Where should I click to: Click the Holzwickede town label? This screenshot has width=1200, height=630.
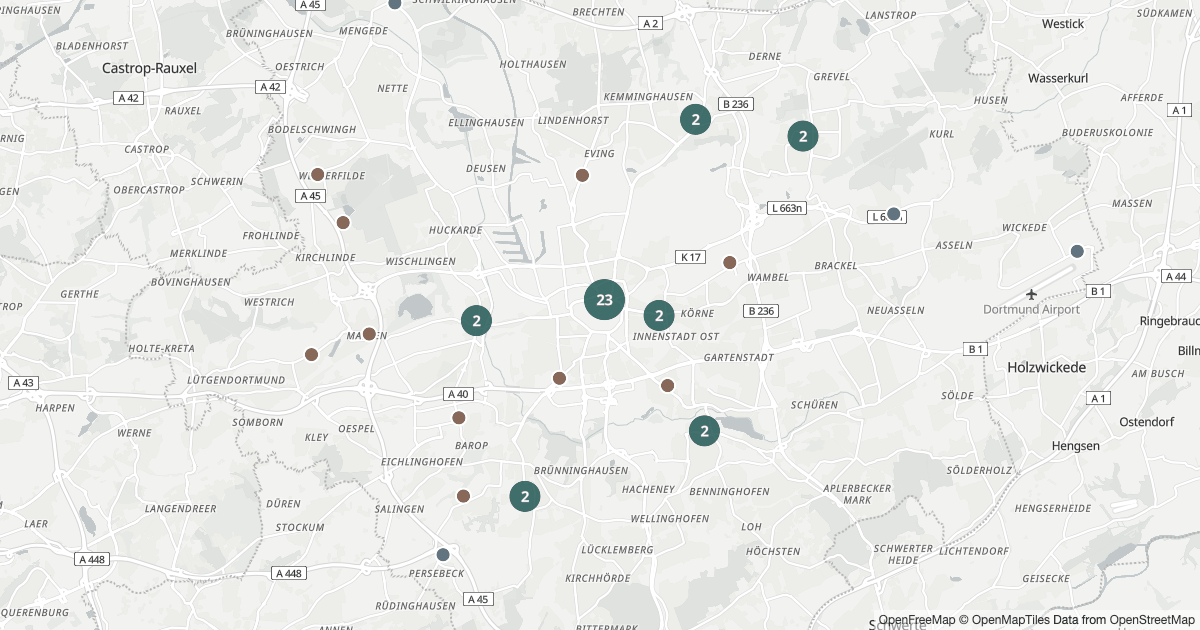[x=1047, y=367]
